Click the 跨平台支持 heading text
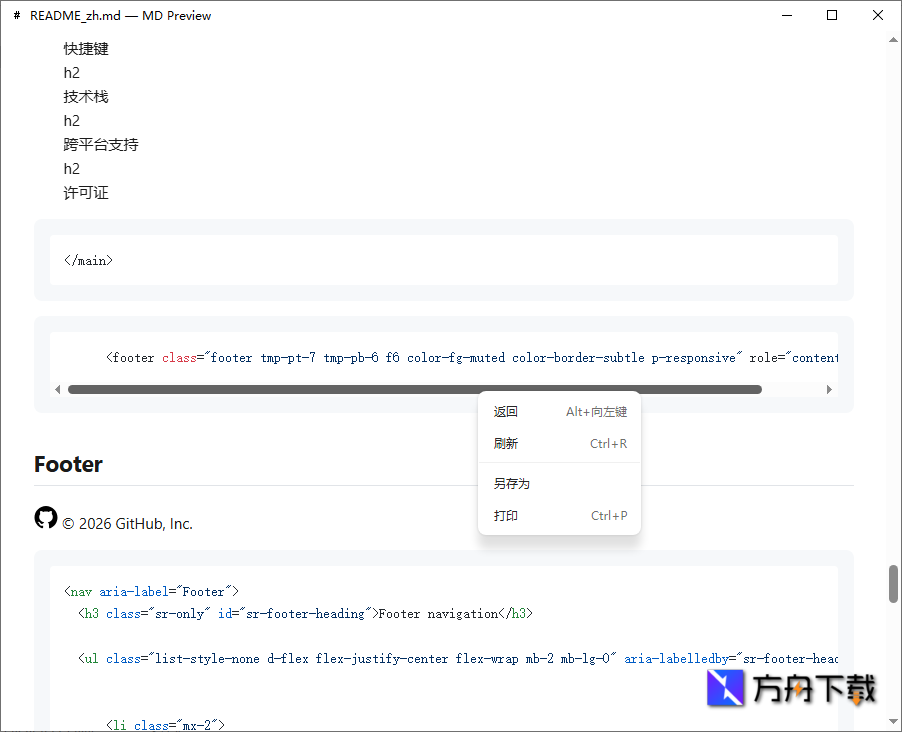This screenshot has width=902, height=732. tap(101, 145)
